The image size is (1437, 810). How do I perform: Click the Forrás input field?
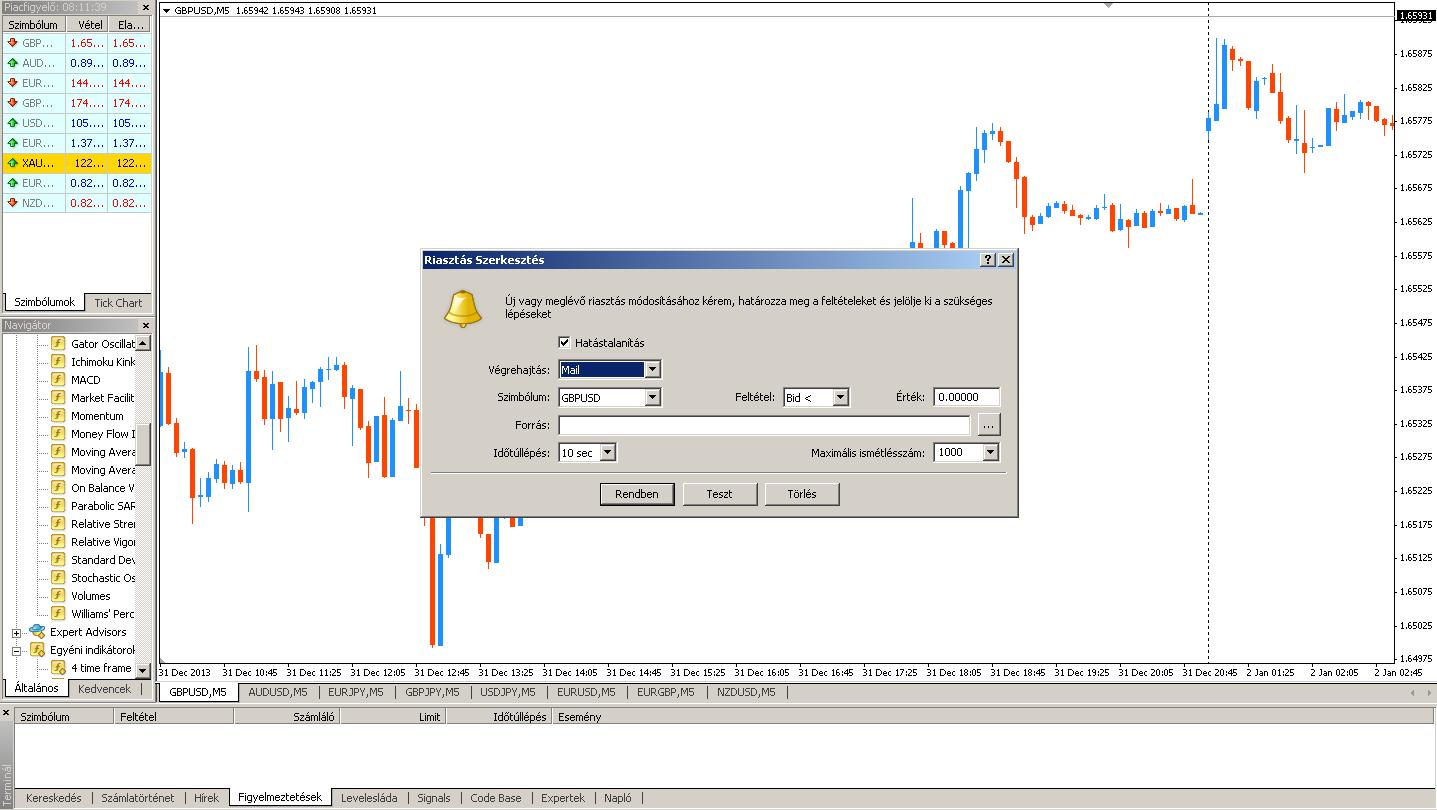tap(764, 425)
